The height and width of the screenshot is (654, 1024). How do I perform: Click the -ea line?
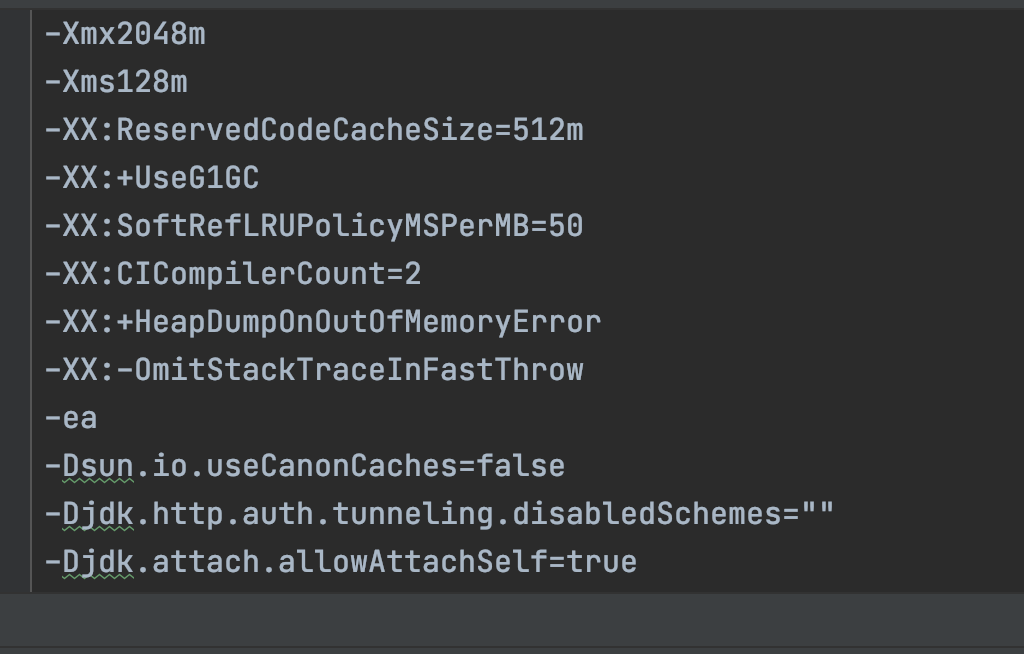coord(71,418)
